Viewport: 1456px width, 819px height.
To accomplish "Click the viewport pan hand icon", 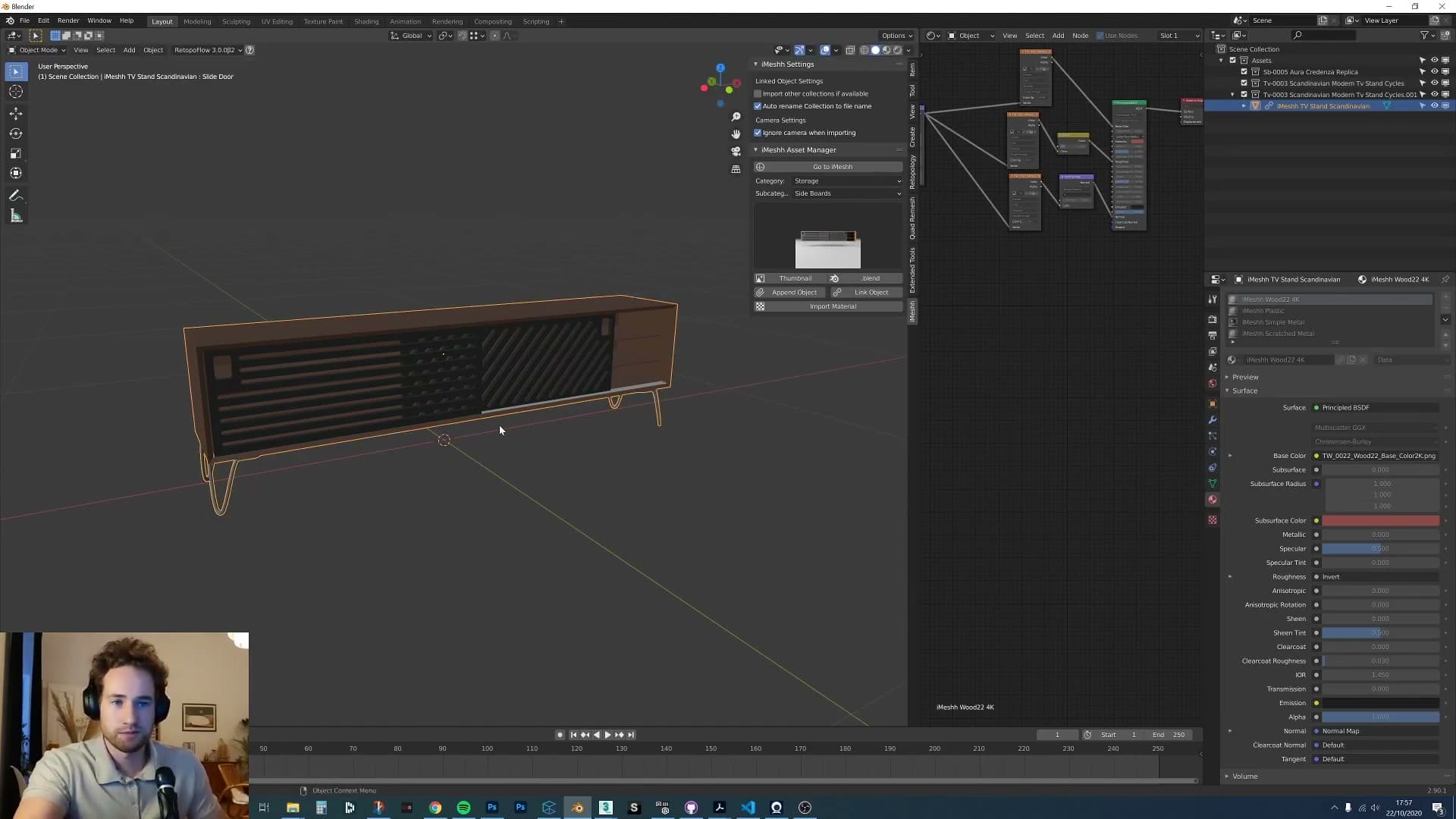I will 736,134.
